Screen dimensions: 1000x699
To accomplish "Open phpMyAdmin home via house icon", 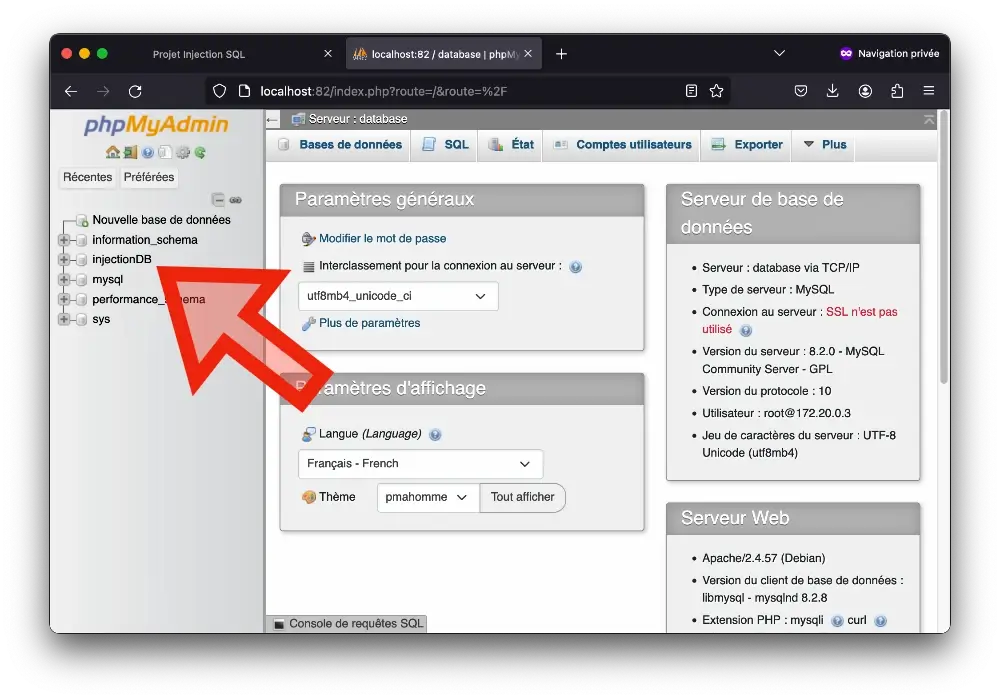I will click(113, 152).
